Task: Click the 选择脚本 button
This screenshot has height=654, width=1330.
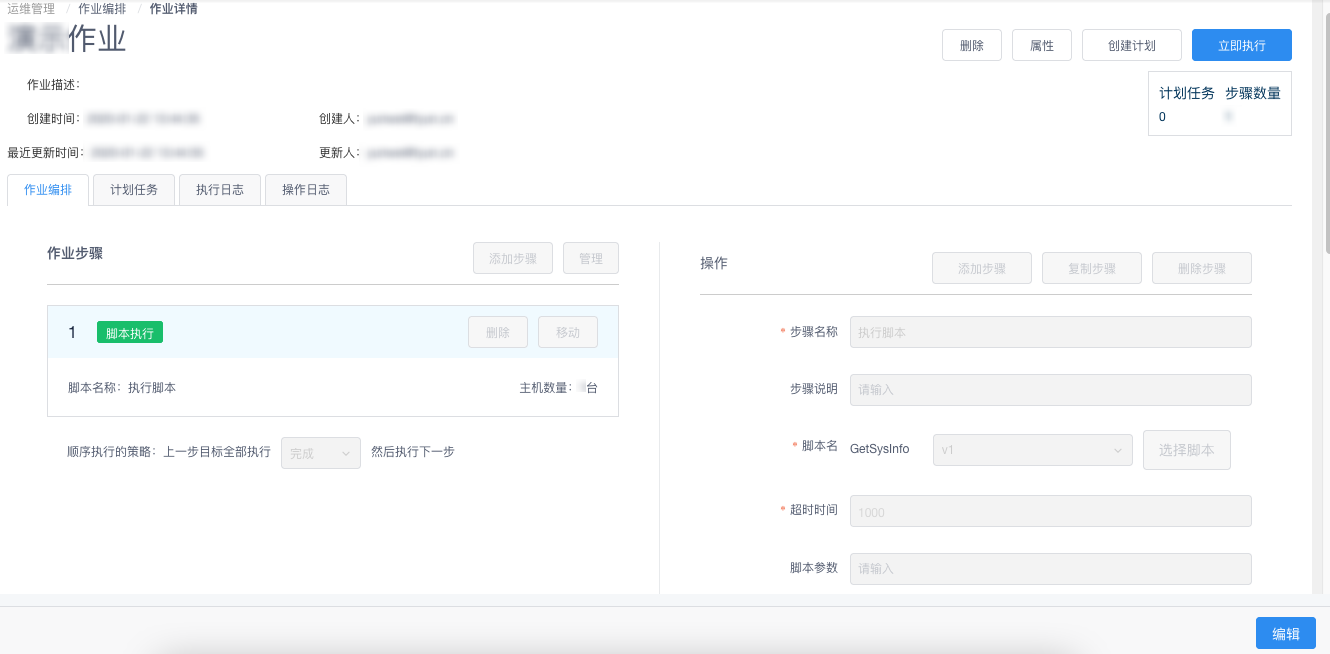Action: coord(1186,450)
